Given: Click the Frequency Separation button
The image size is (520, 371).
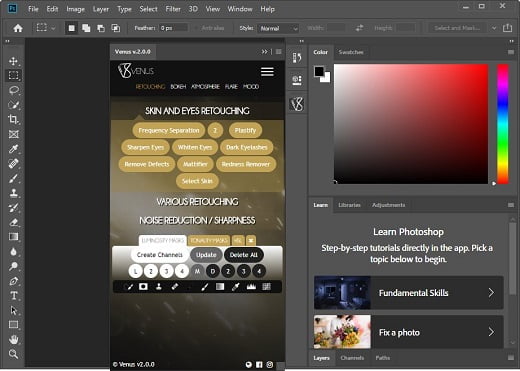Looking at the screenshot, I should point(169,130).
